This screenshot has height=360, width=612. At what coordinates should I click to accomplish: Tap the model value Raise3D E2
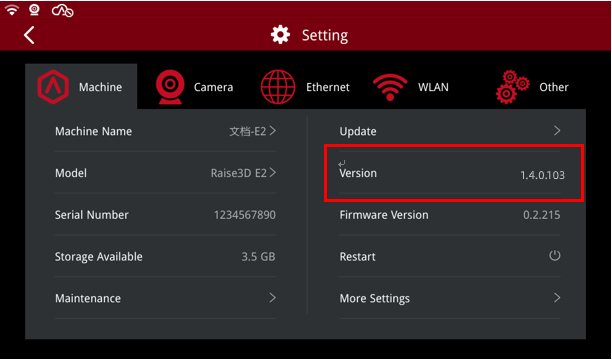click(239, 173)
